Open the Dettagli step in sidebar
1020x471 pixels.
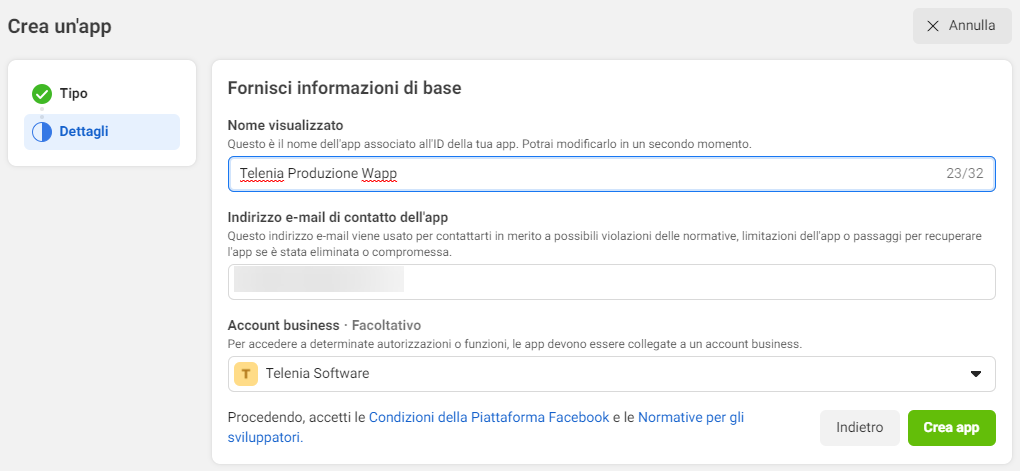[102, 132]
